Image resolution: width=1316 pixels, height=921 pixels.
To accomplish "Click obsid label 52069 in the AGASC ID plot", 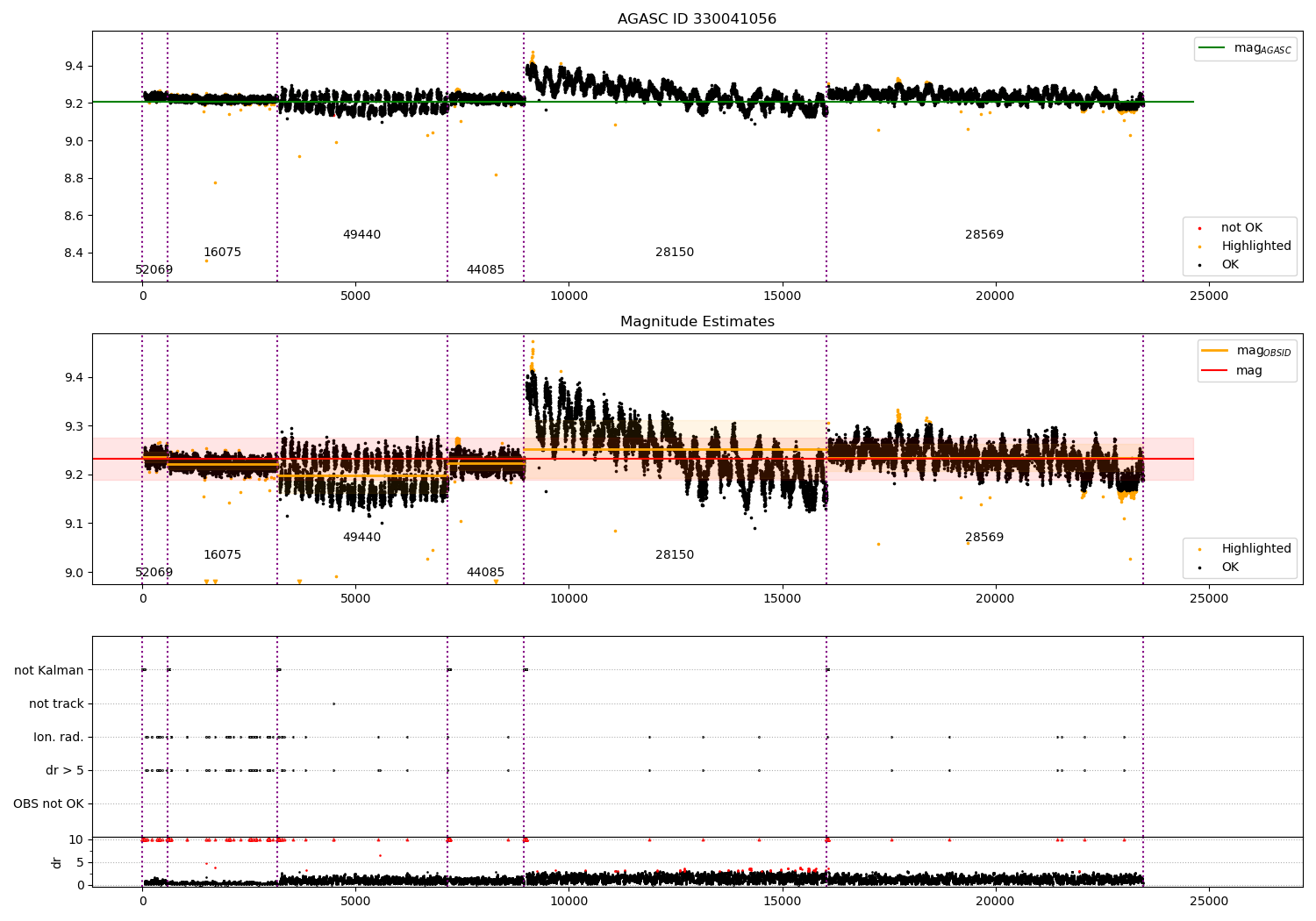I will [x=154, y=270].
